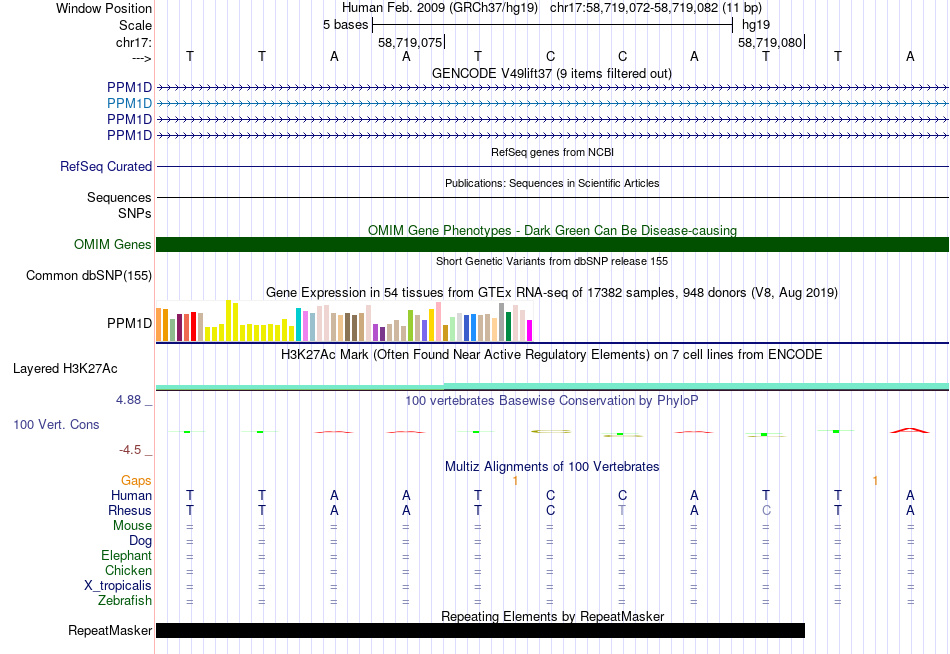Image resolution: width=950 pixels, height=654 pixels.
Task: Click the dark green OMIM Genes bar
Action: [552, 244]
